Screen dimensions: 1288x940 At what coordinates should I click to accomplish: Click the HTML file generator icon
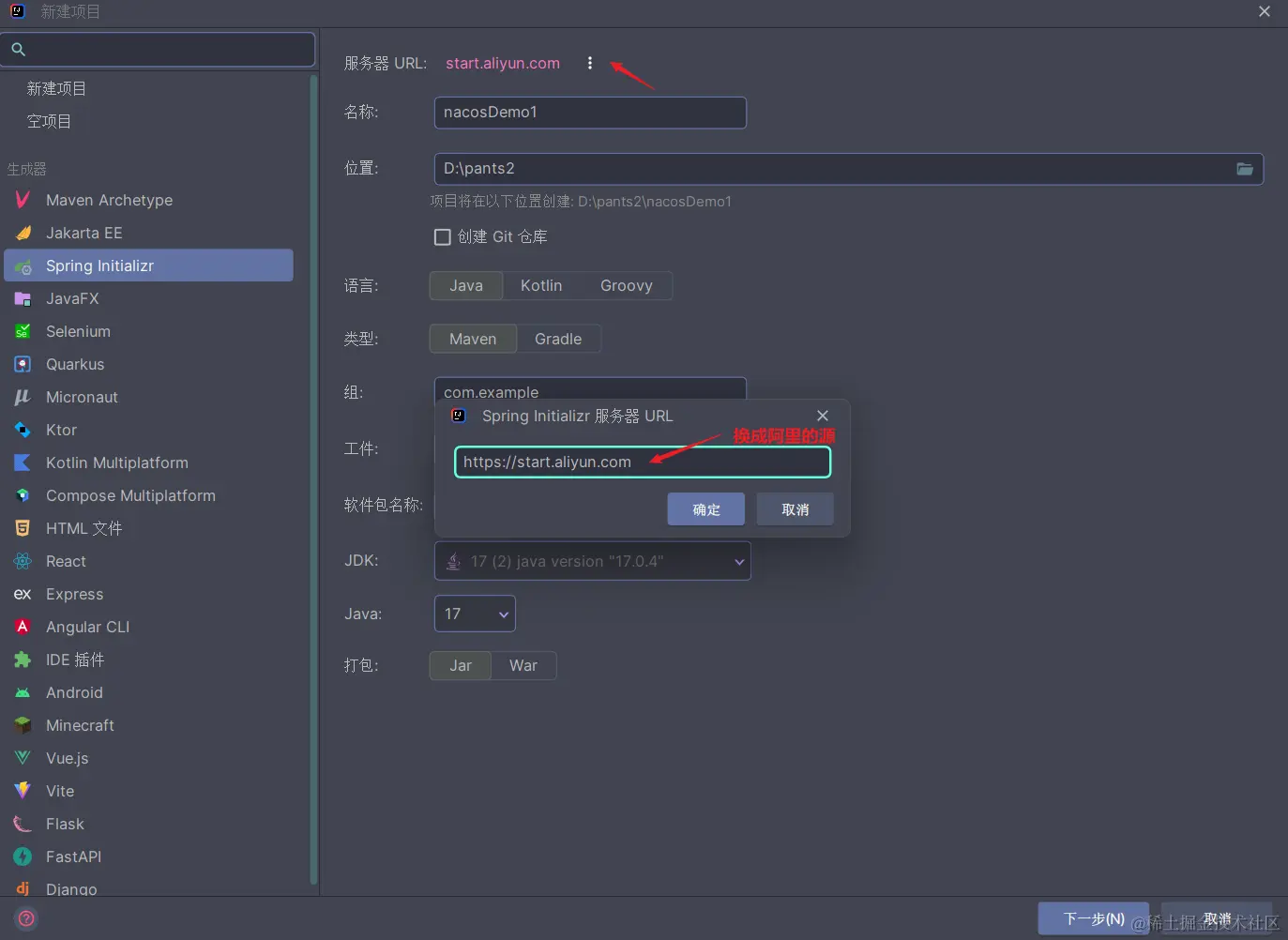click(23, 528)
